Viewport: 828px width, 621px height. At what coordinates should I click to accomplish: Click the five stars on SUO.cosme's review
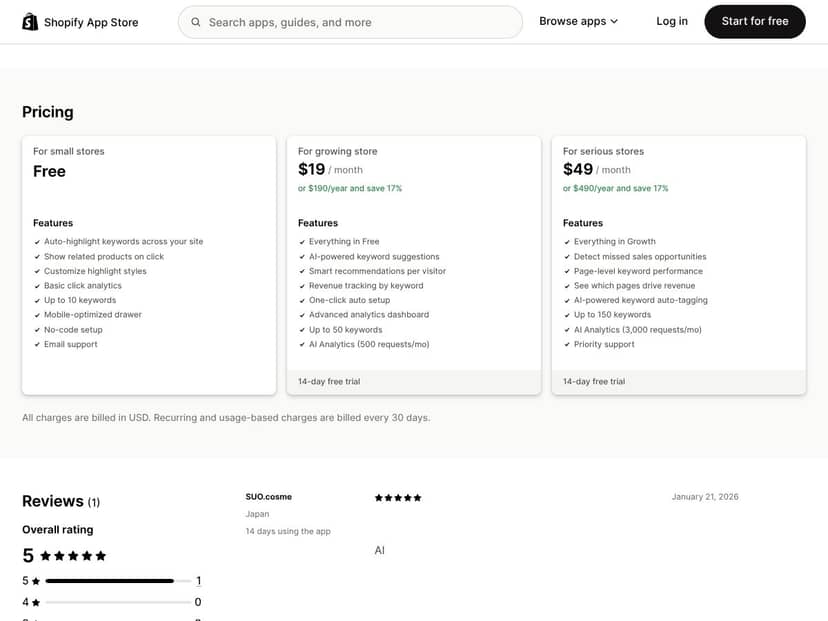[398, 496]
